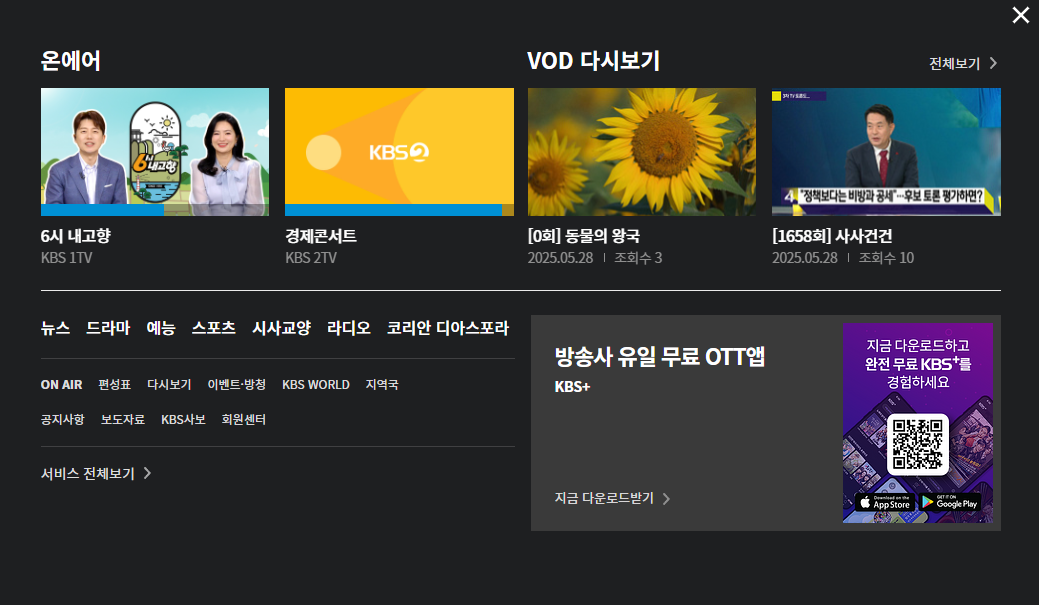
Task: Click the VOD 다시보기 section heading
Action: pos(594,61)
